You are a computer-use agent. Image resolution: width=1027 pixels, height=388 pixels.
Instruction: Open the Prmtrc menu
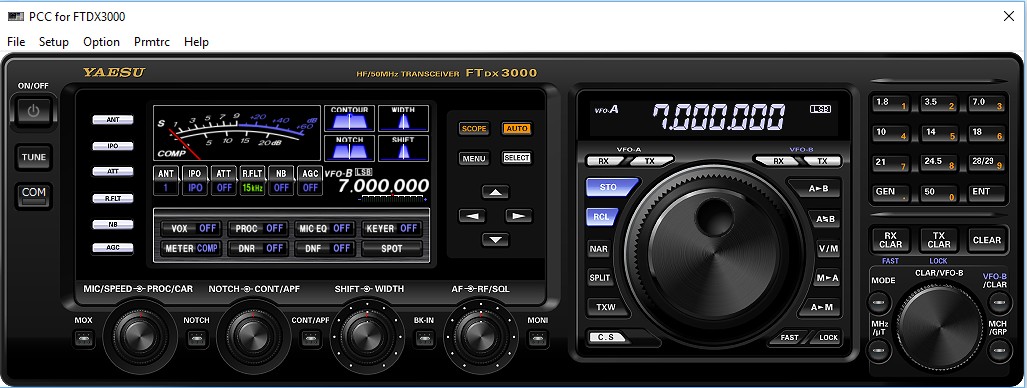[x=152, y=42]
